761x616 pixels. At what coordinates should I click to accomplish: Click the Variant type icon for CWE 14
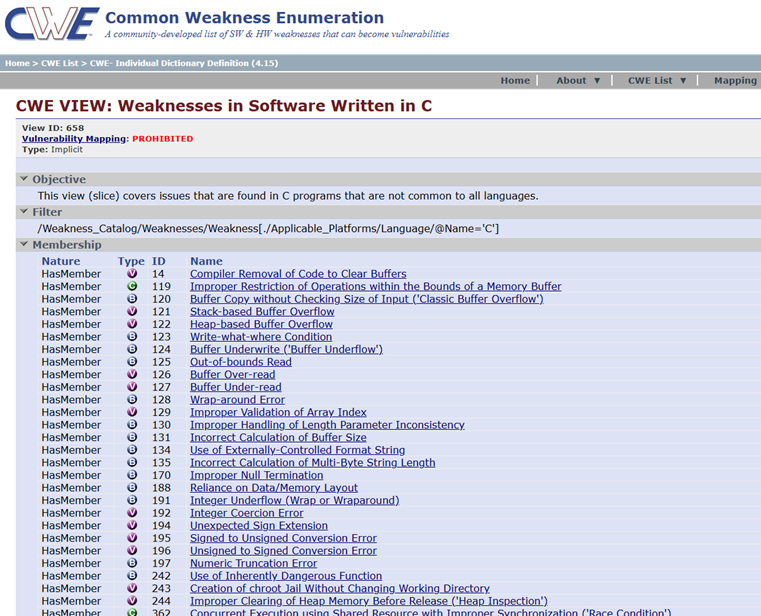132,274
